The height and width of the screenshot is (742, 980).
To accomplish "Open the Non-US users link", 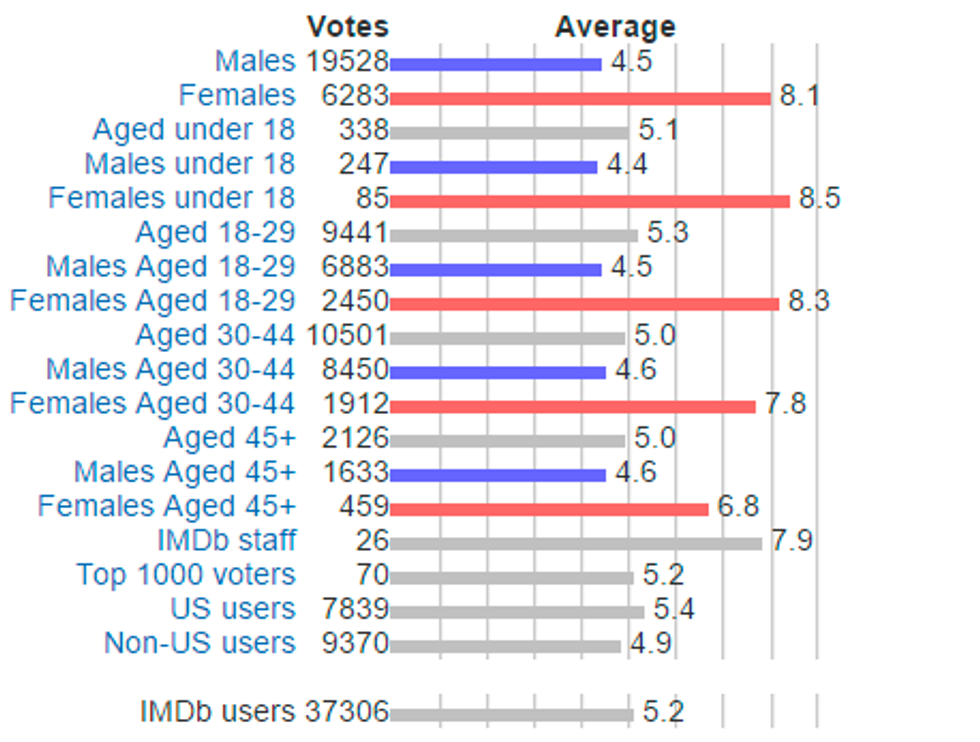I will click(200, 643).
